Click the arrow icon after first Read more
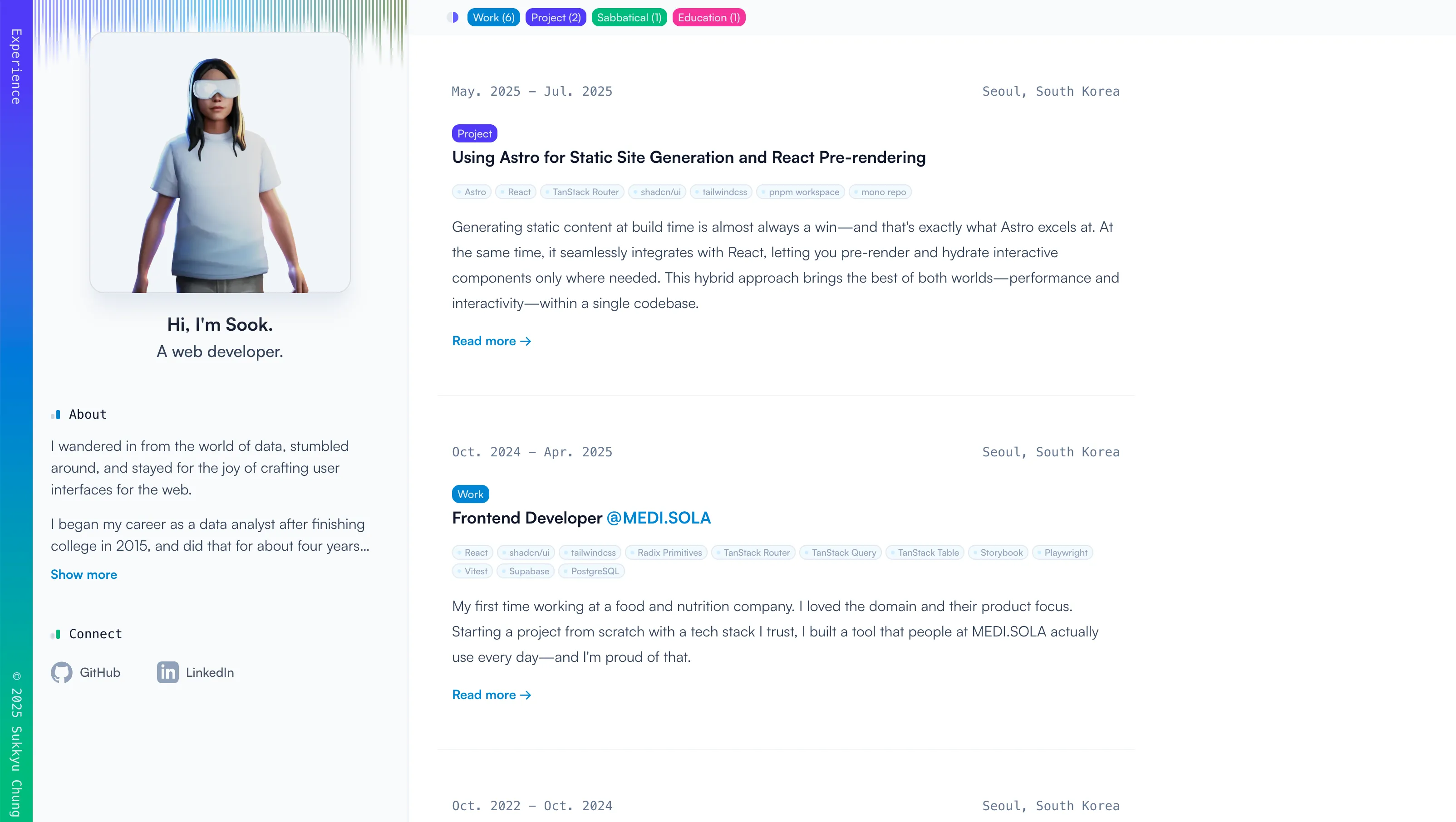The height and width of the screenshot is (822, 1456). [526, 341]
